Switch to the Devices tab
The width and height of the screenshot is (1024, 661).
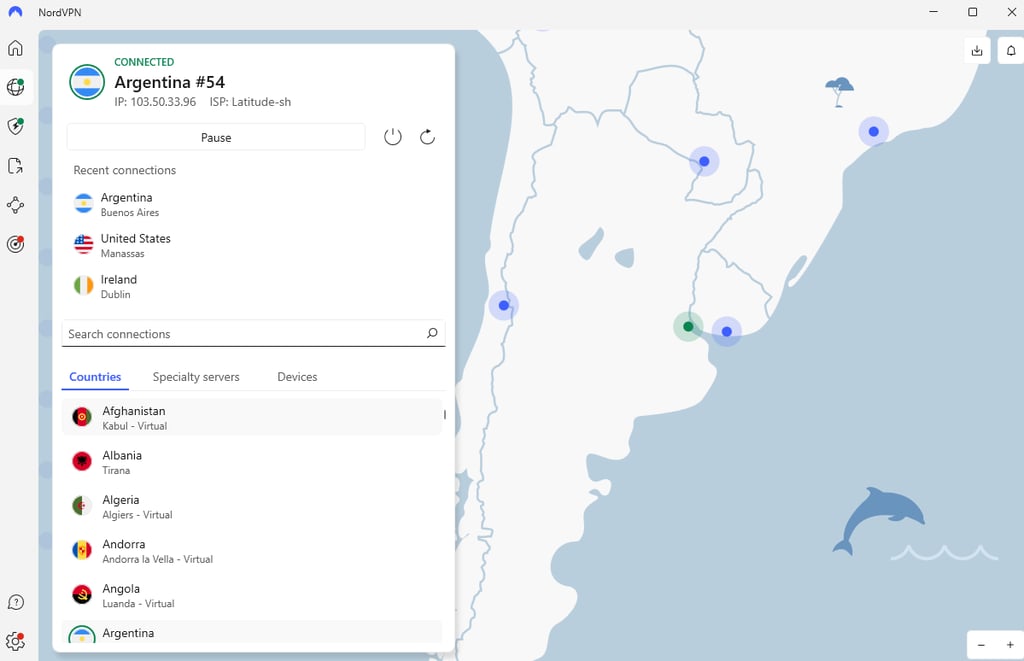coord(297,377)
